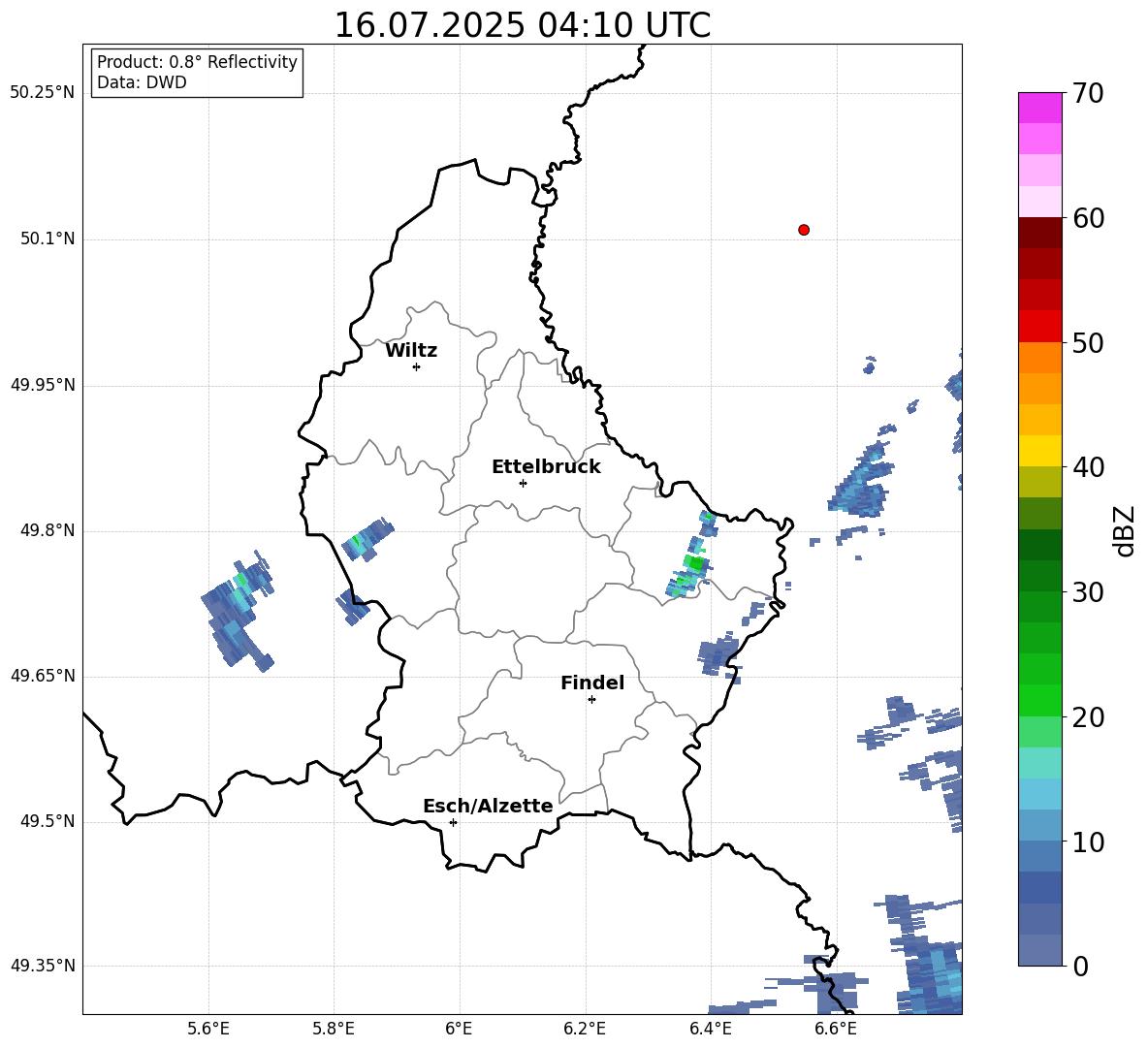Click the 49.8°N latitude label

(x=48, y=530)
